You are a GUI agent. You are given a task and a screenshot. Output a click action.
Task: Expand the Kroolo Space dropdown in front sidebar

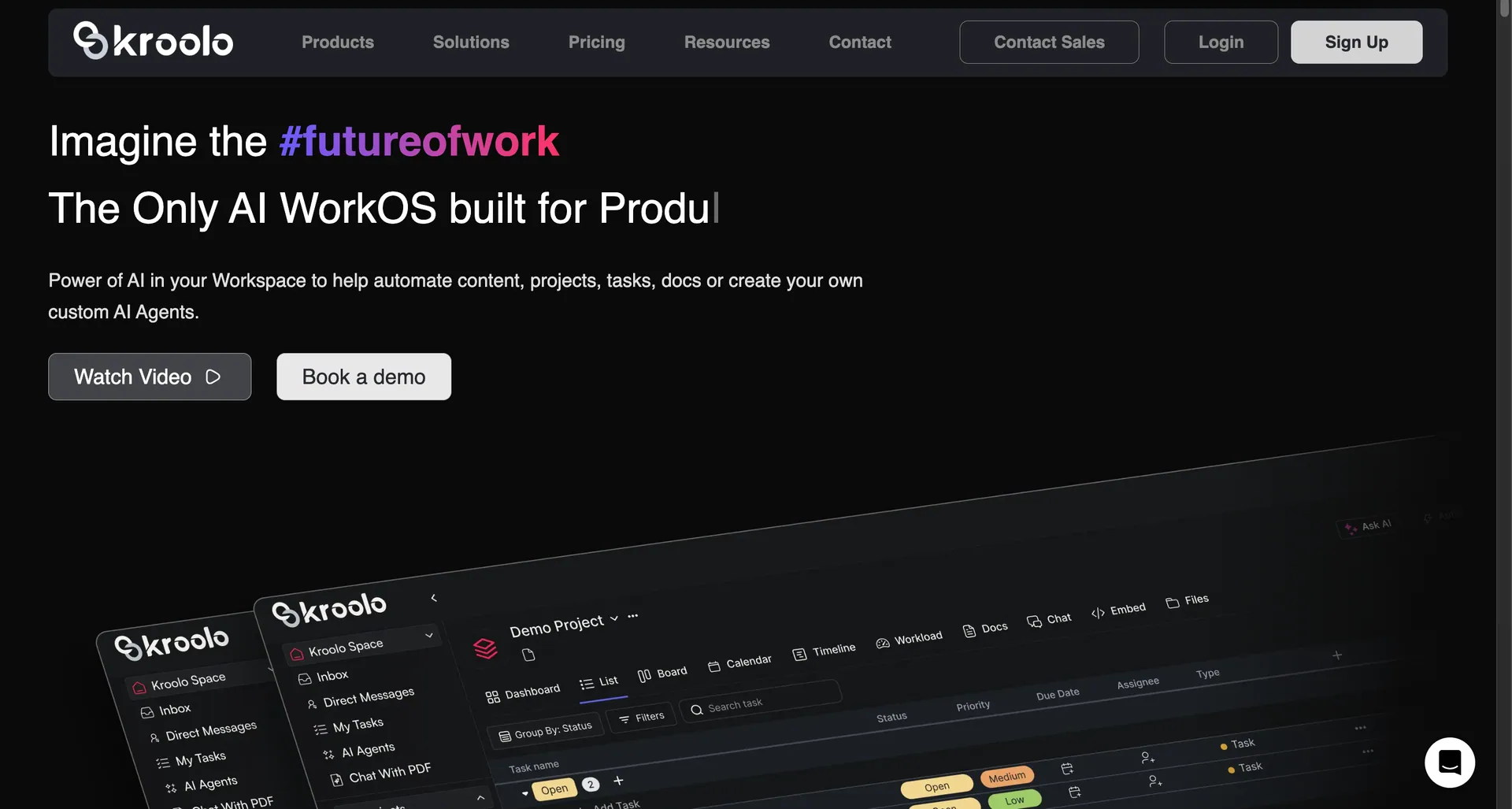(x=429, y=635)
